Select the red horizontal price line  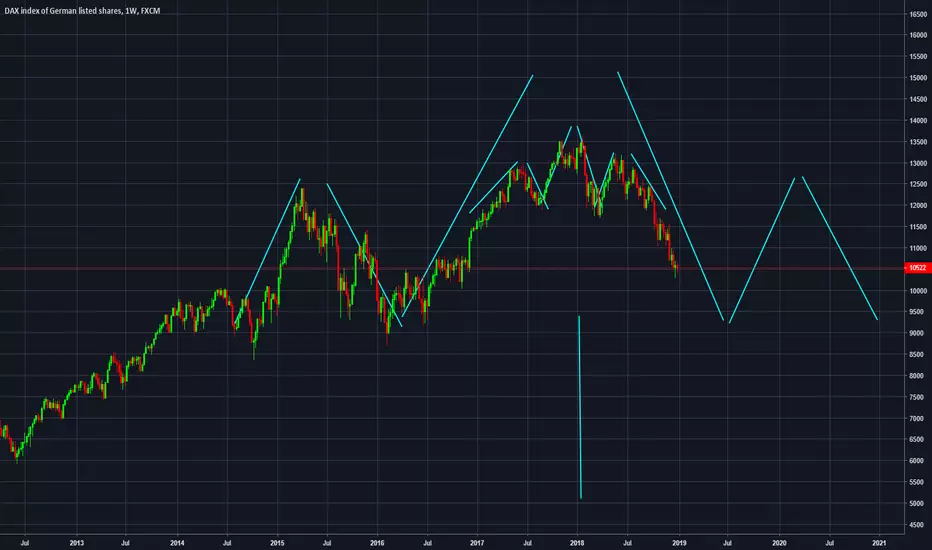[x=452, y=269]
